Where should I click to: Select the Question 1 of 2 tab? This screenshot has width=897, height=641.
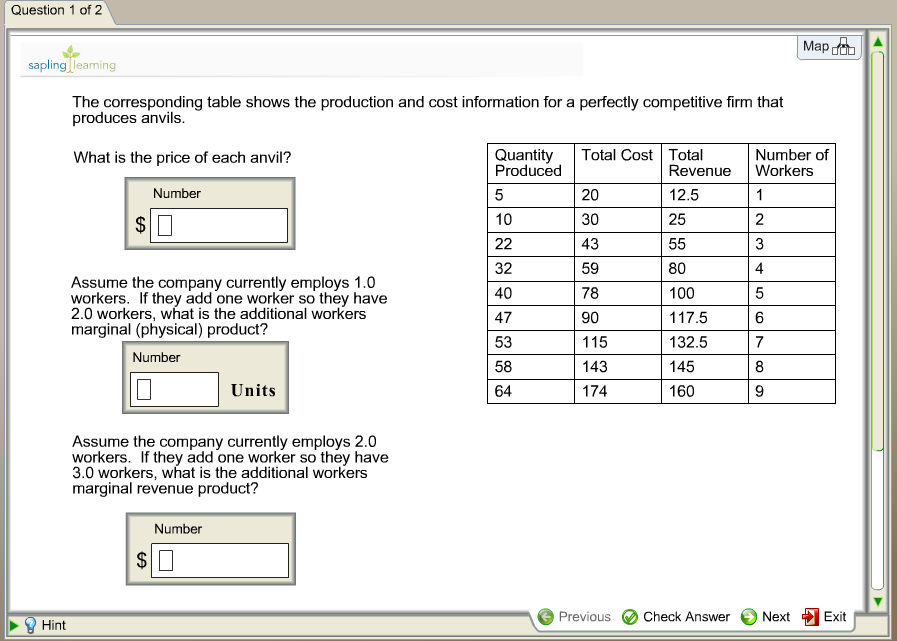[x=57, y=10]
